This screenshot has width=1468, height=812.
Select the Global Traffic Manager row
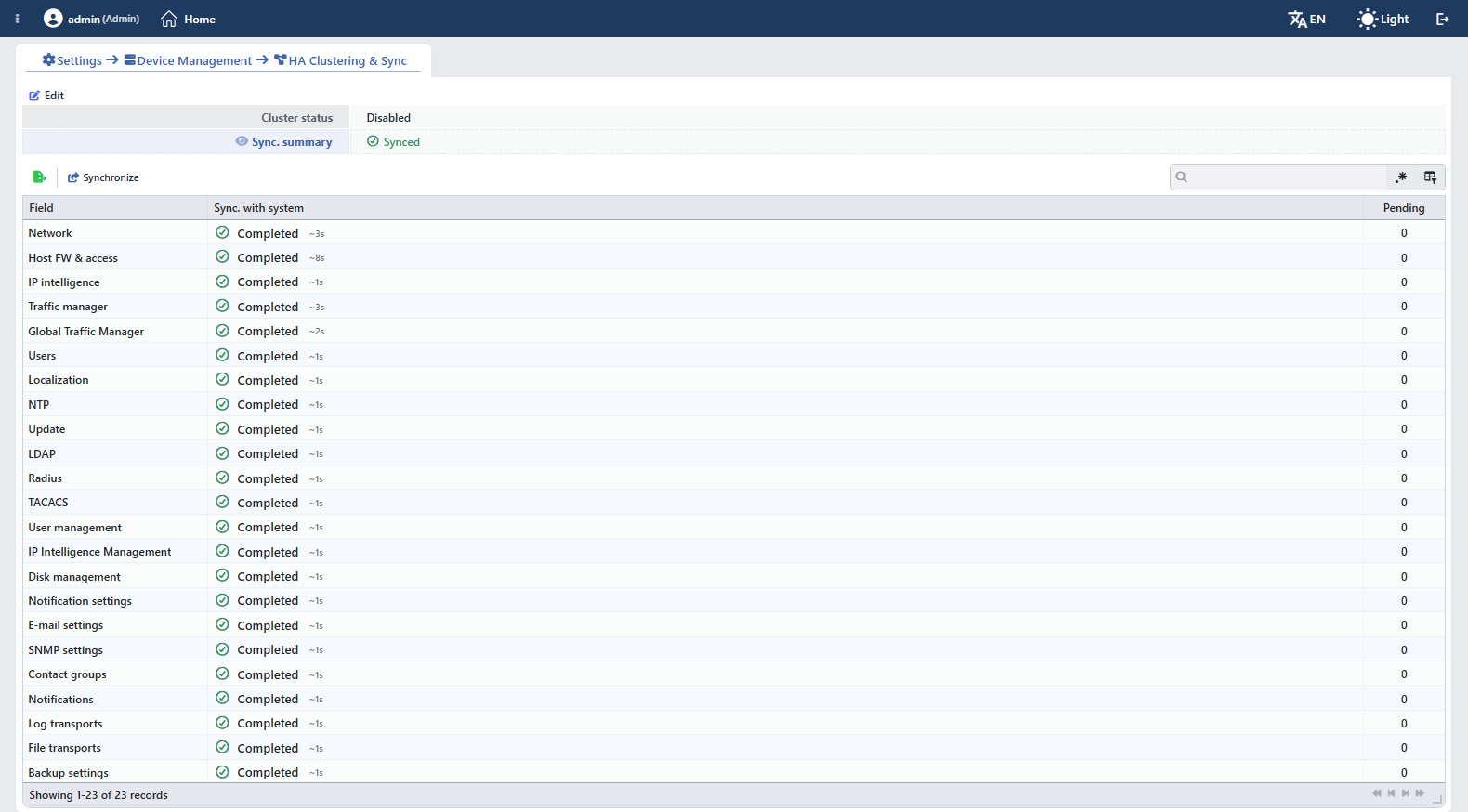coord(734,331)
